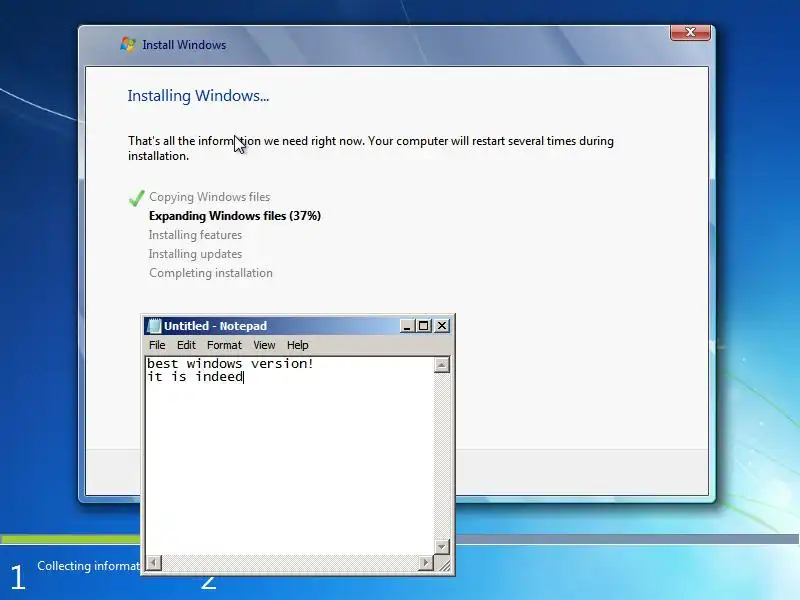This screenshot has width=800, height=600.
Task: Click 'Expanding Windows files (37%)' step
Action: coord(235,216)
